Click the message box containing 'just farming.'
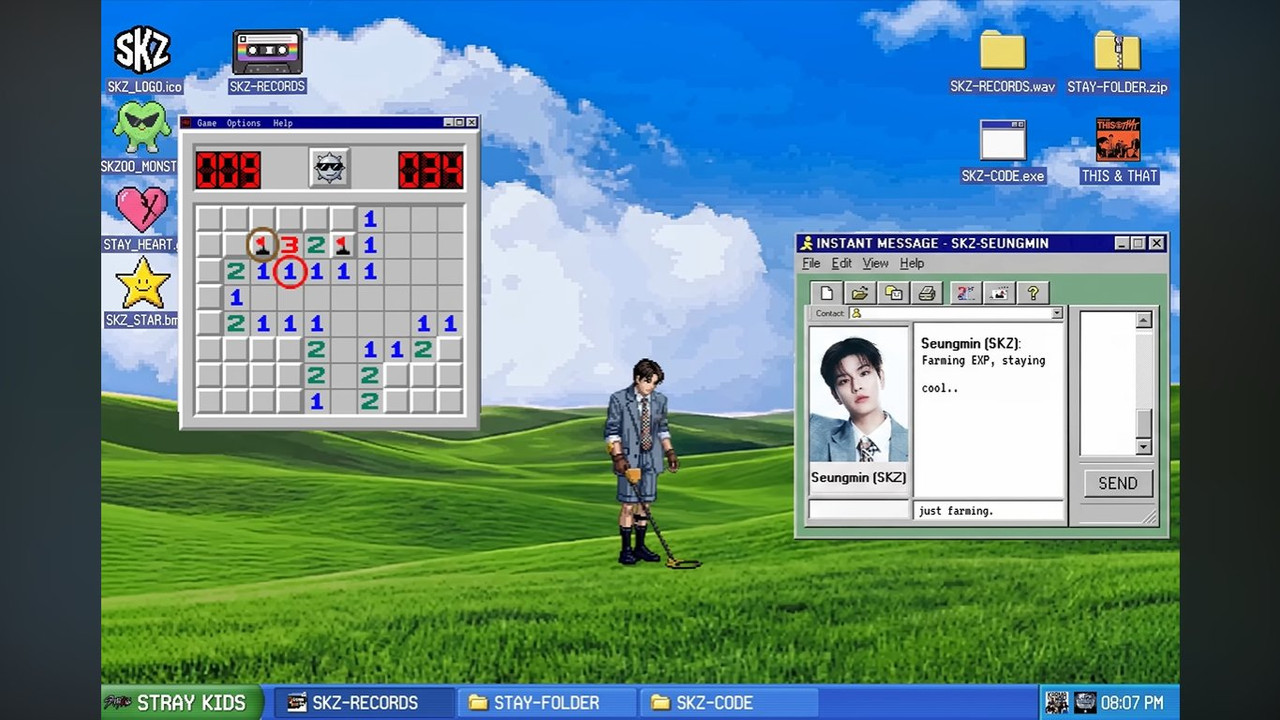The width and height of the screenshot is (1280, 720). [x=989, y=511]
